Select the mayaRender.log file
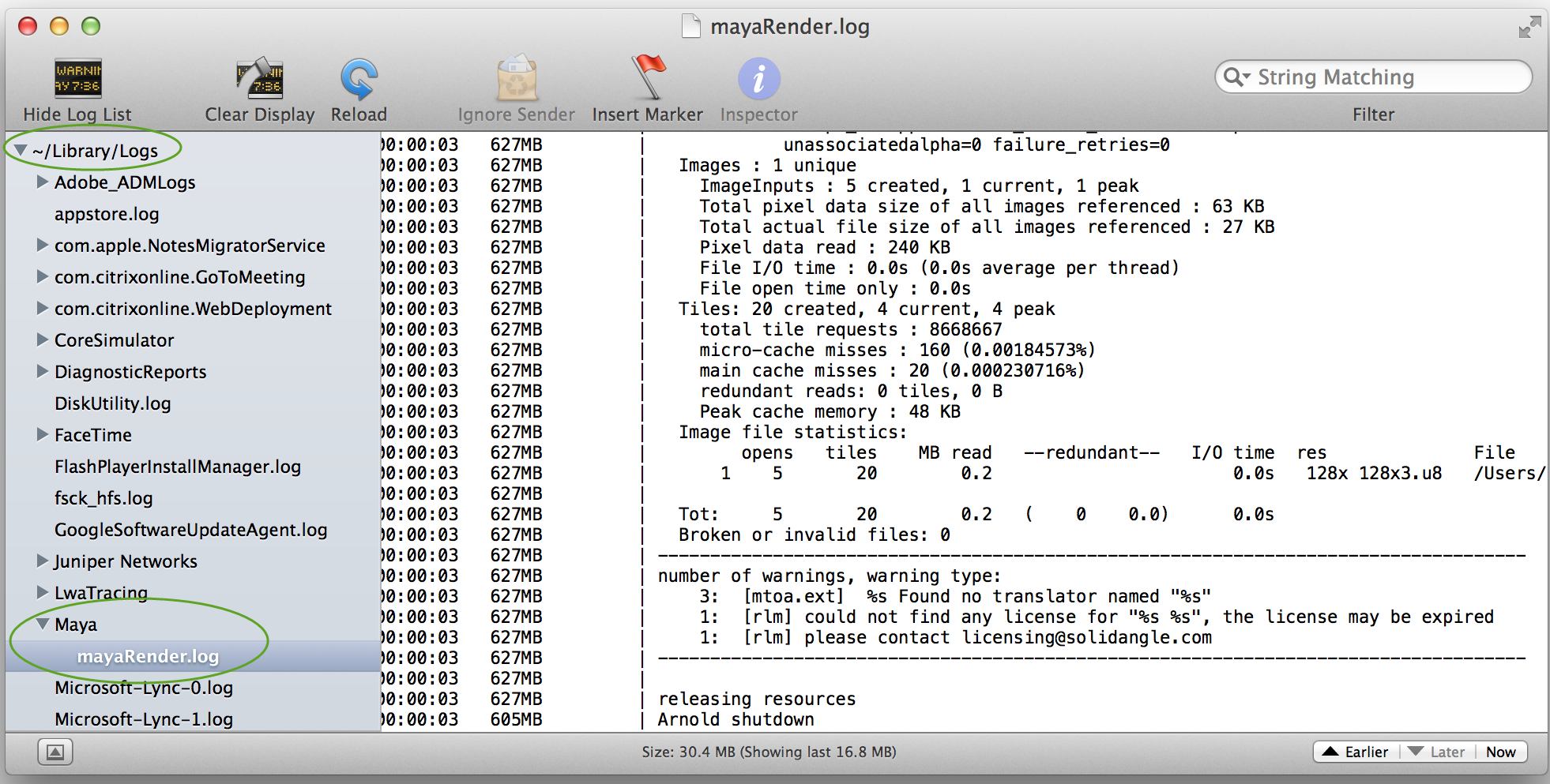Viewport: 1550px width, 784px height. (148, 656)
